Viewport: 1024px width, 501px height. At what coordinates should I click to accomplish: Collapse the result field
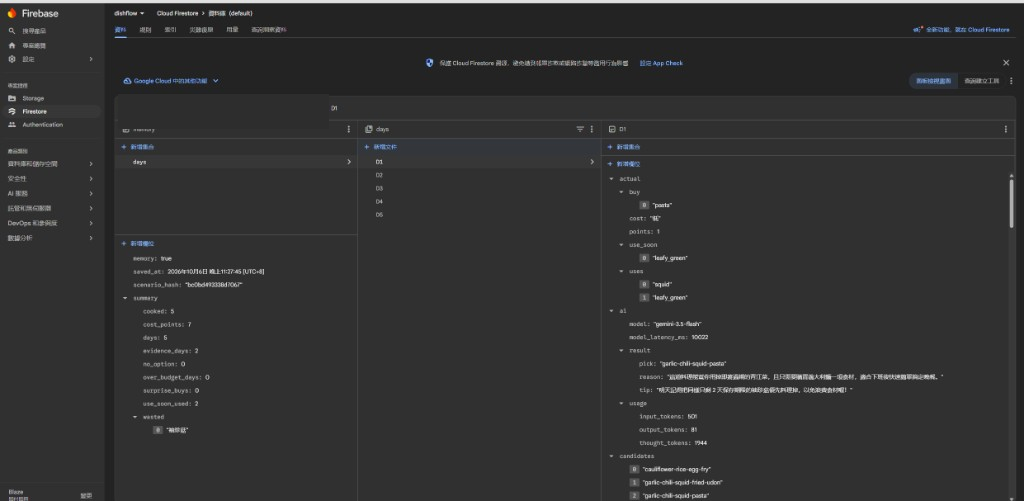point(622,350)
